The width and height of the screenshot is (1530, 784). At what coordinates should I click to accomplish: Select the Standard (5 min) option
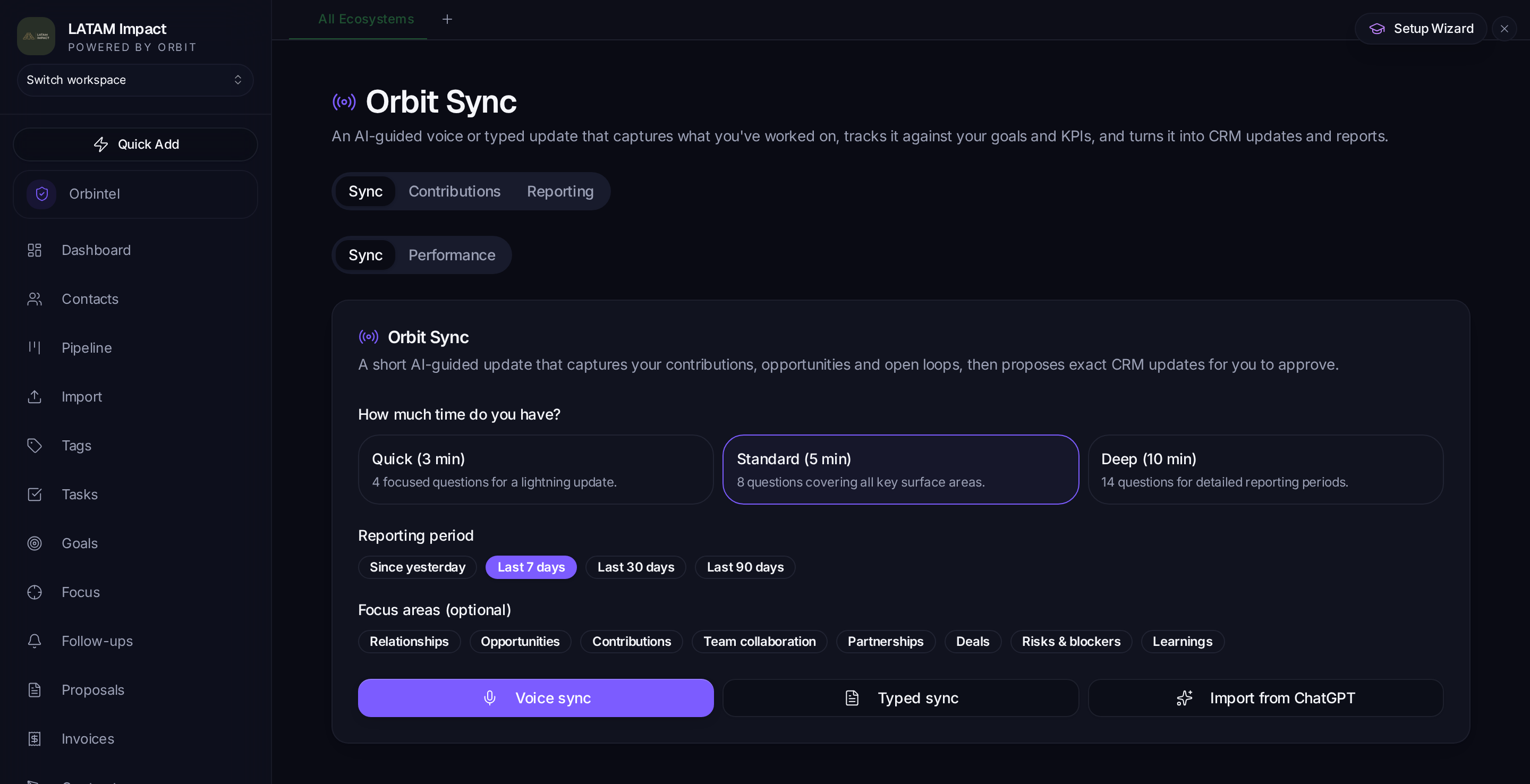(x=900, y=470)
